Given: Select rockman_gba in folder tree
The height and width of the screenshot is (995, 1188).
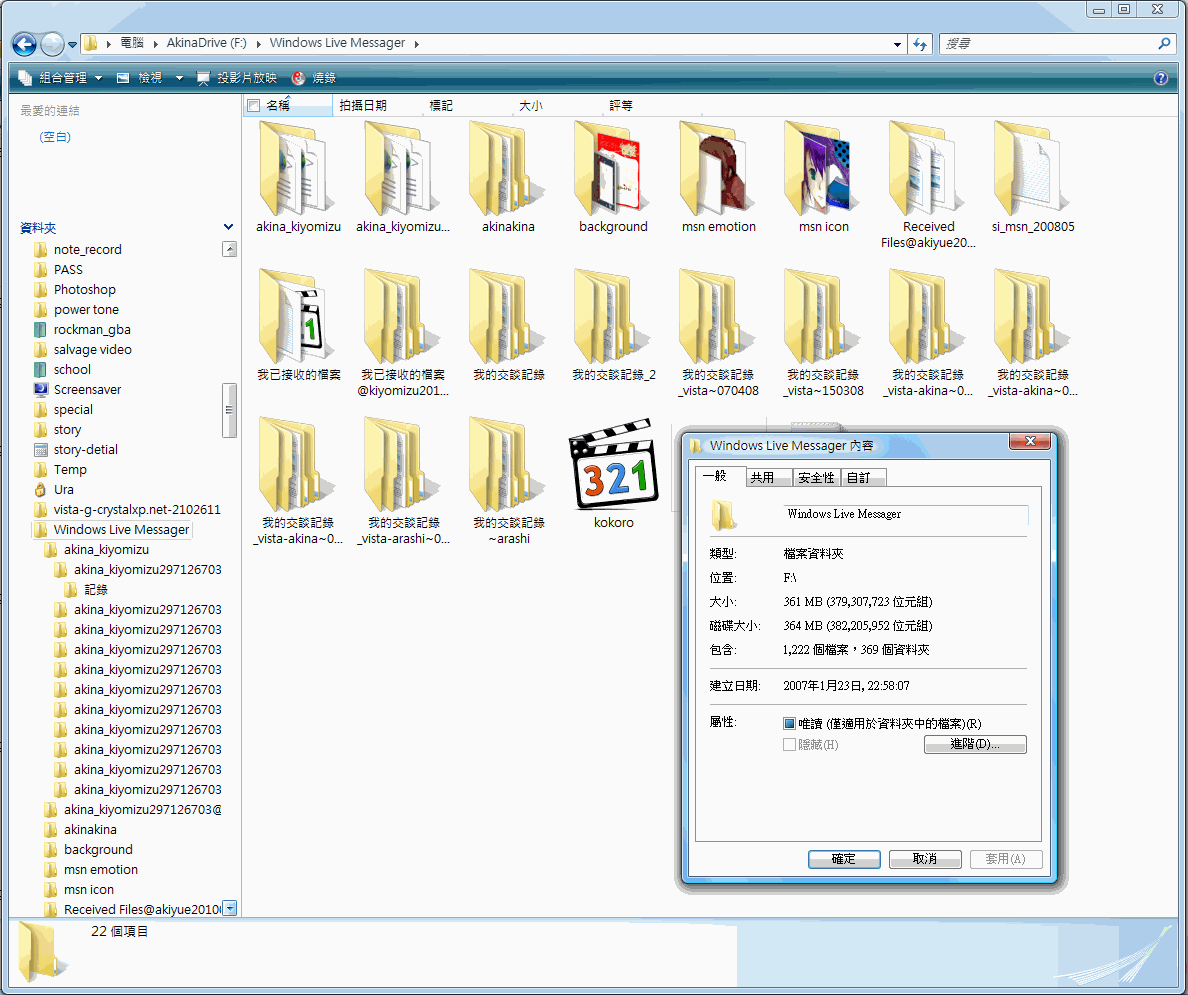Looking at the screenshot, I should pos(92,330).
